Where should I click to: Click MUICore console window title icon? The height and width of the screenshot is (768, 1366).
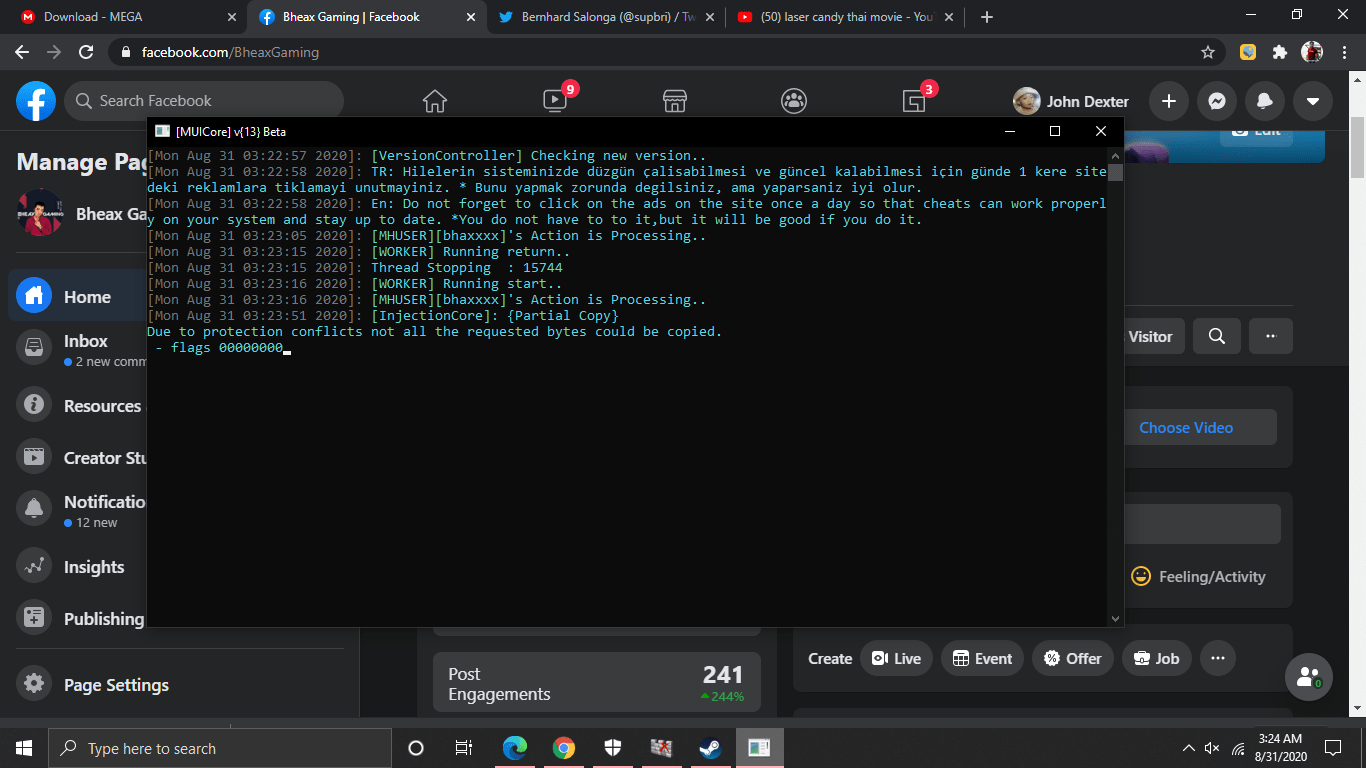pos(162,131)
